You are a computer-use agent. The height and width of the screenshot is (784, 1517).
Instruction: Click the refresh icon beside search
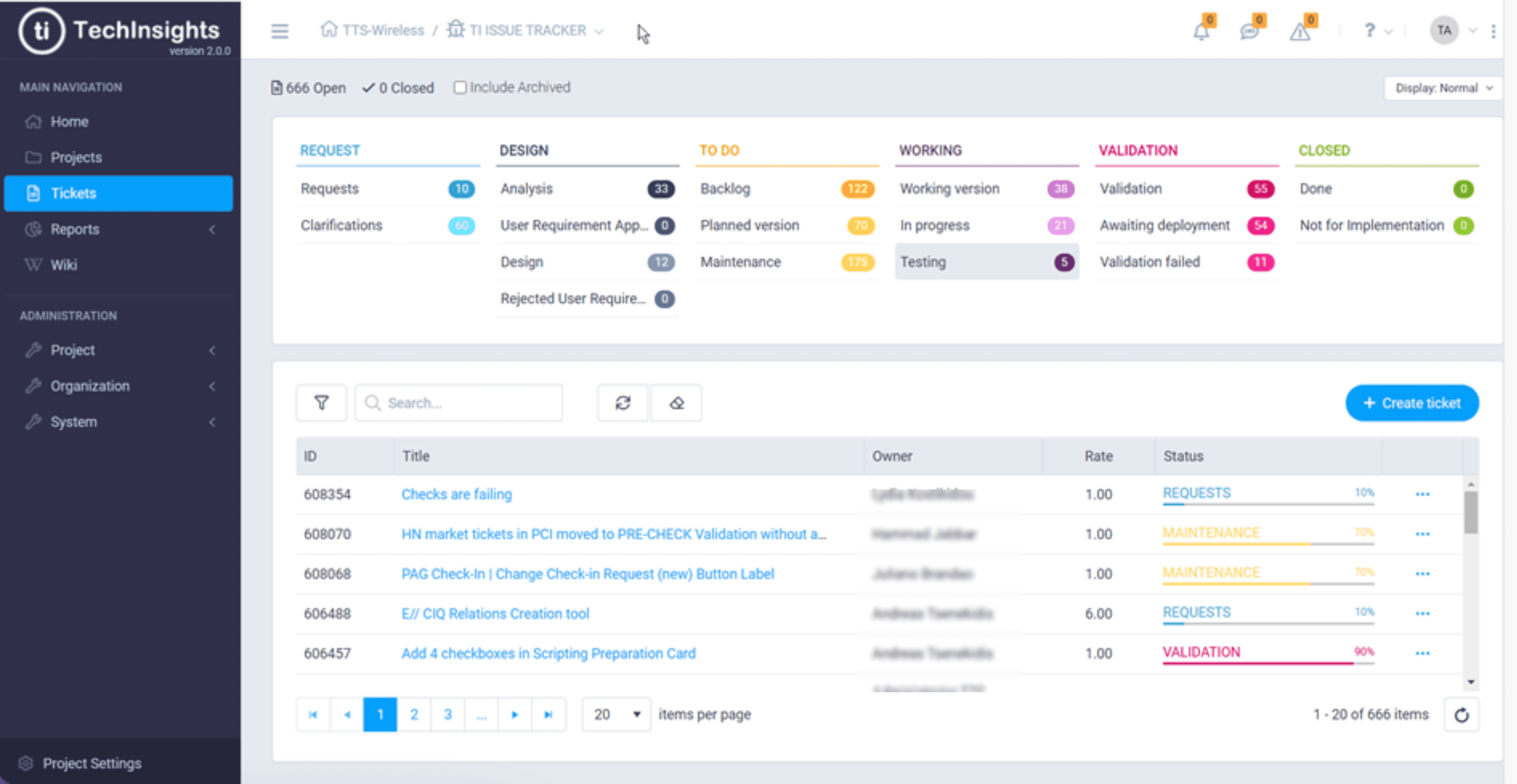pos(623,403)
